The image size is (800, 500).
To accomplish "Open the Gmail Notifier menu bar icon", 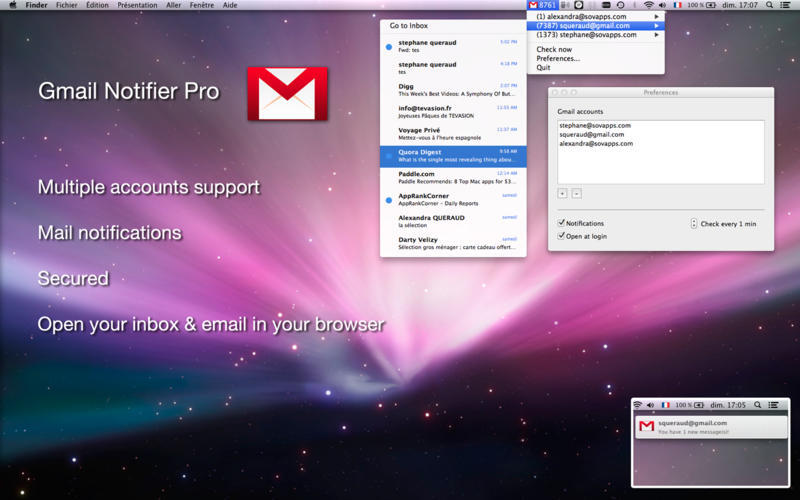I will tap(541, 5).
